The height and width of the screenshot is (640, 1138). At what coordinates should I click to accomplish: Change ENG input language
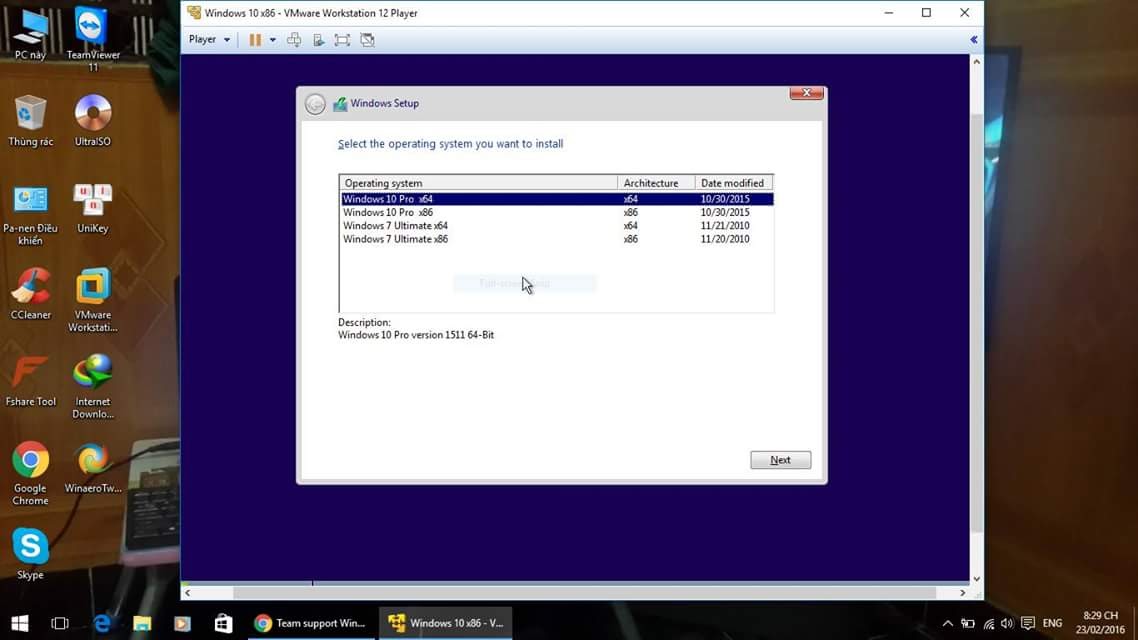[1052, 623]
